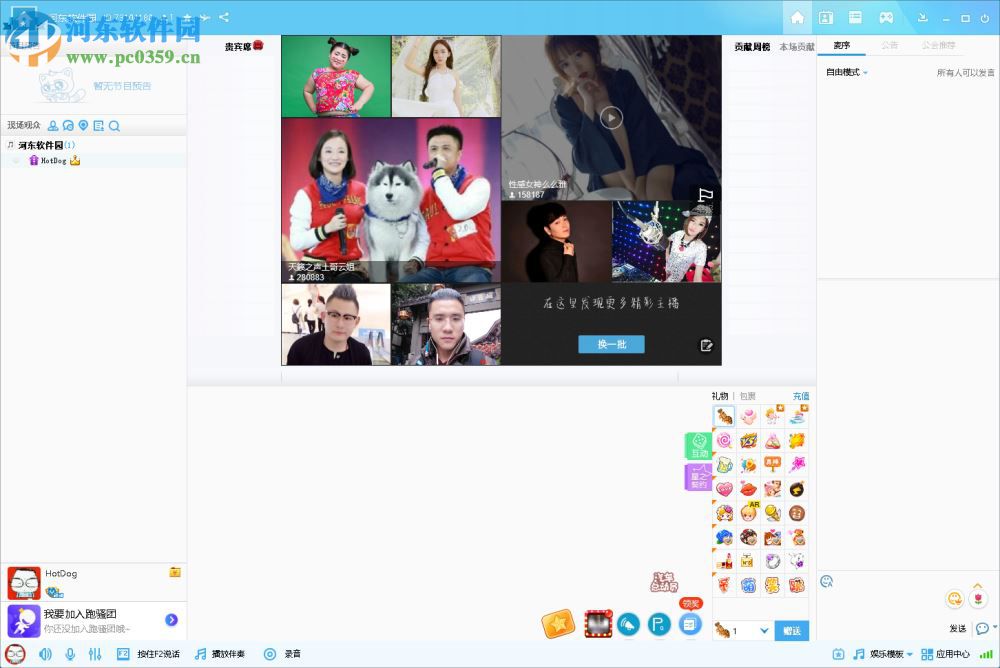Click the speaker volume icon in bottom bar
This screenshot has height=668, width=1000.
pos(45,654)
